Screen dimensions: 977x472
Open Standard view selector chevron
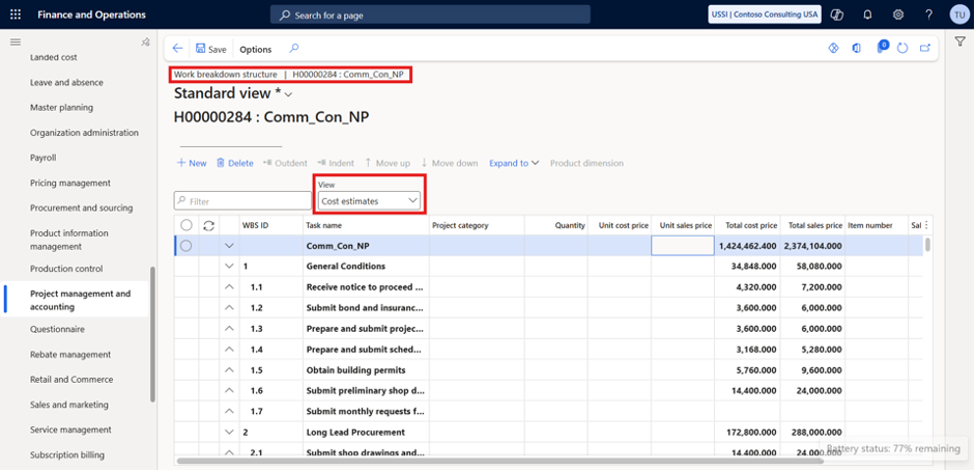coord(288,95)
